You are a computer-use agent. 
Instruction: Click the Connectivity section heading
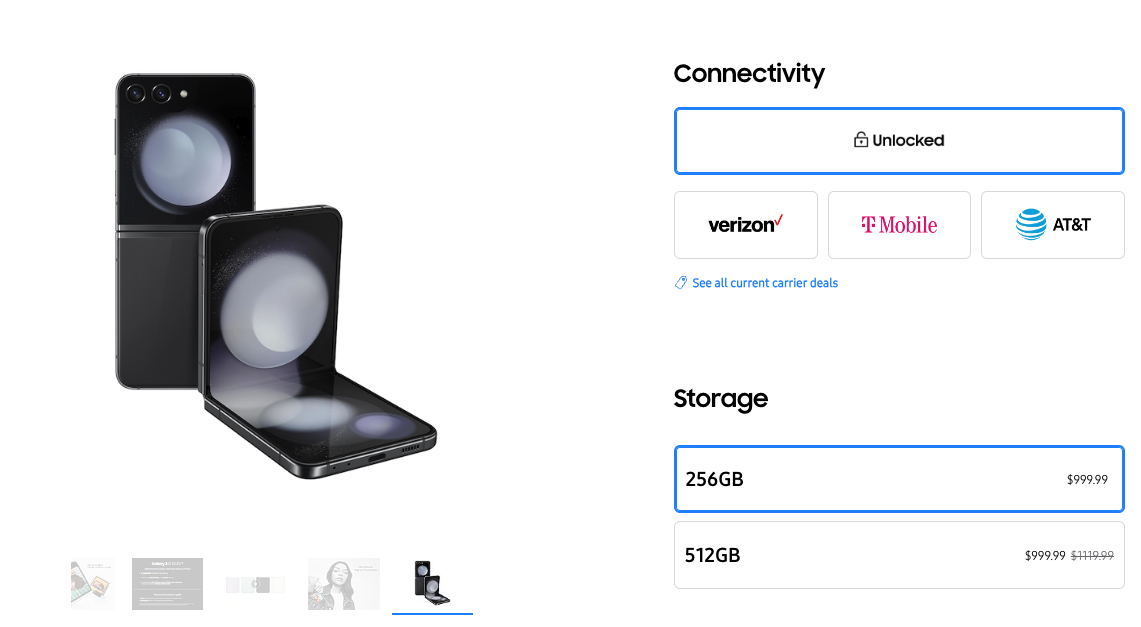749,74
